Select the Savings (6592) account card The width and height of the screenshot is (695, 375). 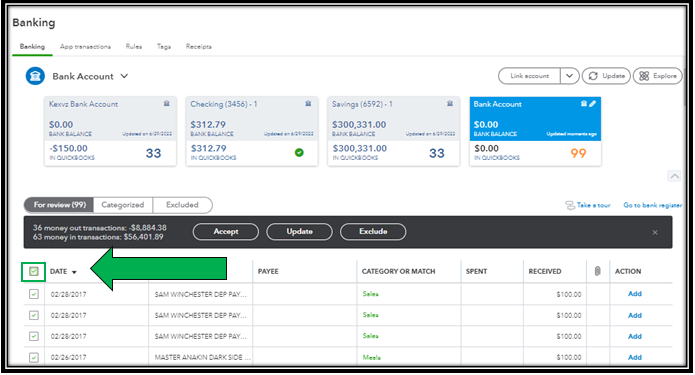(394, 131)
